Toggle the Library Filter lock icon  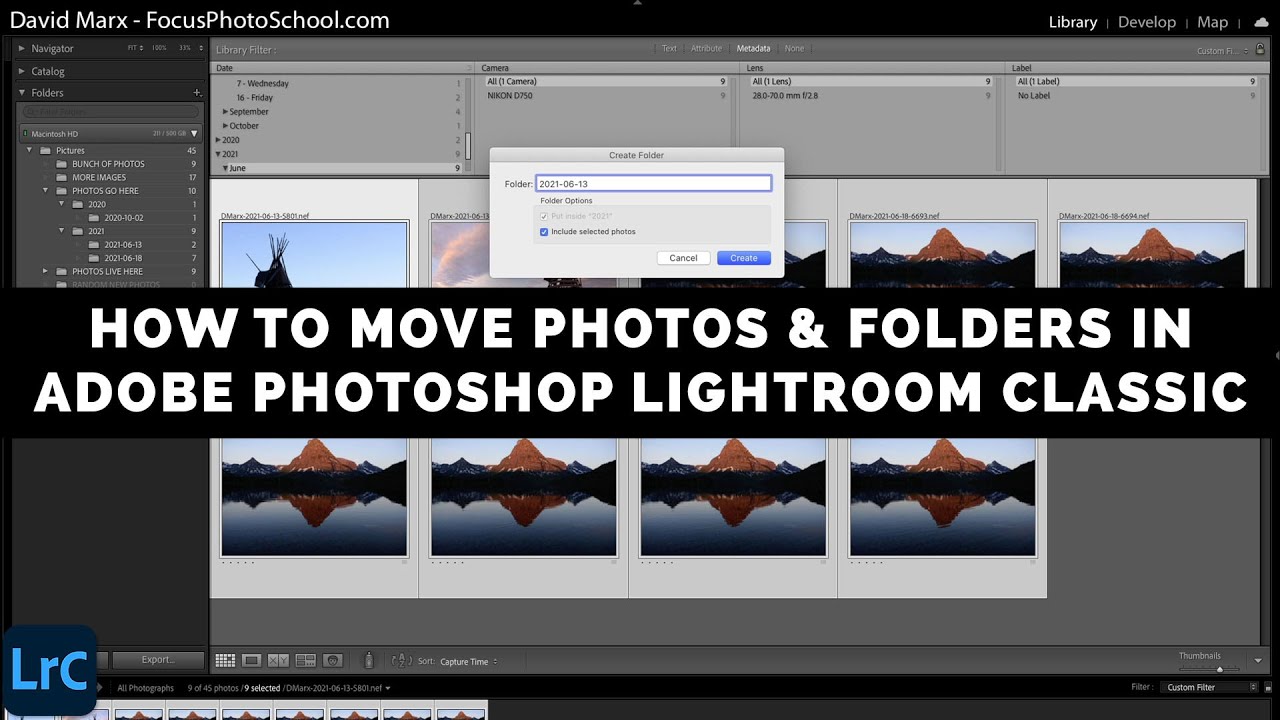(1262, 49)
